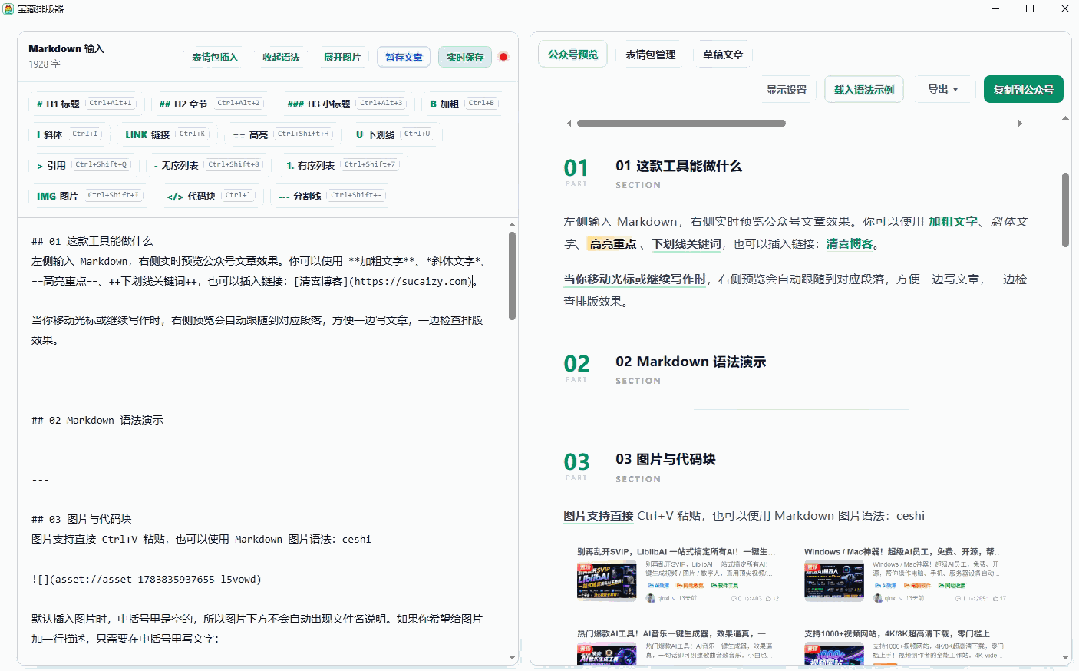Screen dimensions: 1079x671
Task: Insert an H2 章节 heading
Action: click(209, 103)
